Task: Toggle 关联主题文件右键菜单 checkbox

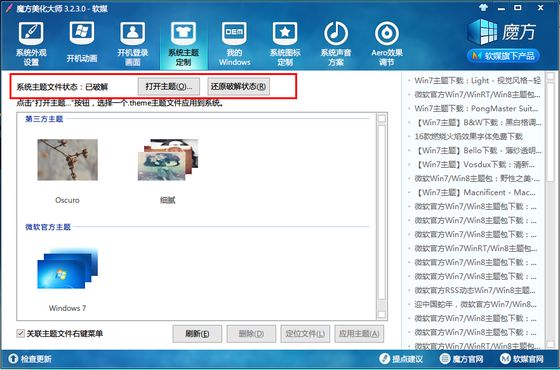Action: 21,334
